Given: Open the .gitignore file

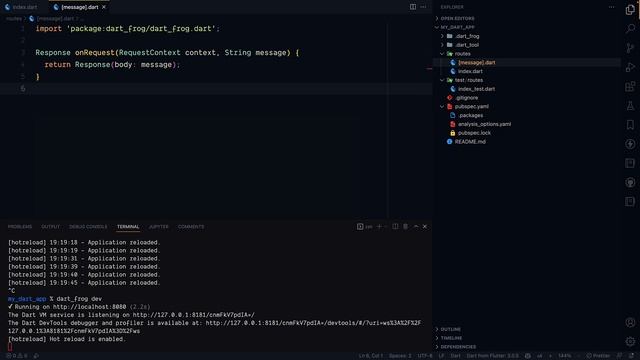Looking at the screenshot, I should pyautogui.click(x=466, y=98).
